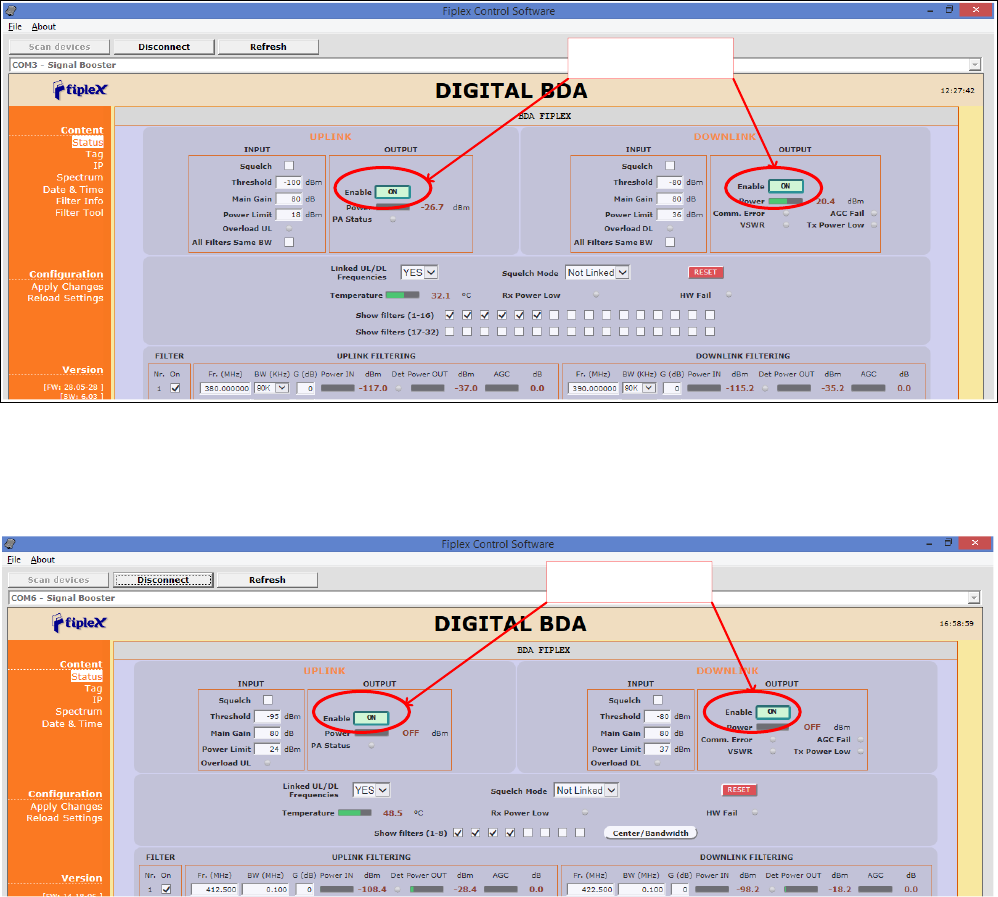Image resolution: width=998 pixels, height=897 pixels.
Task: Open the File menu in the upper window
Action: (x=15, y=27)
